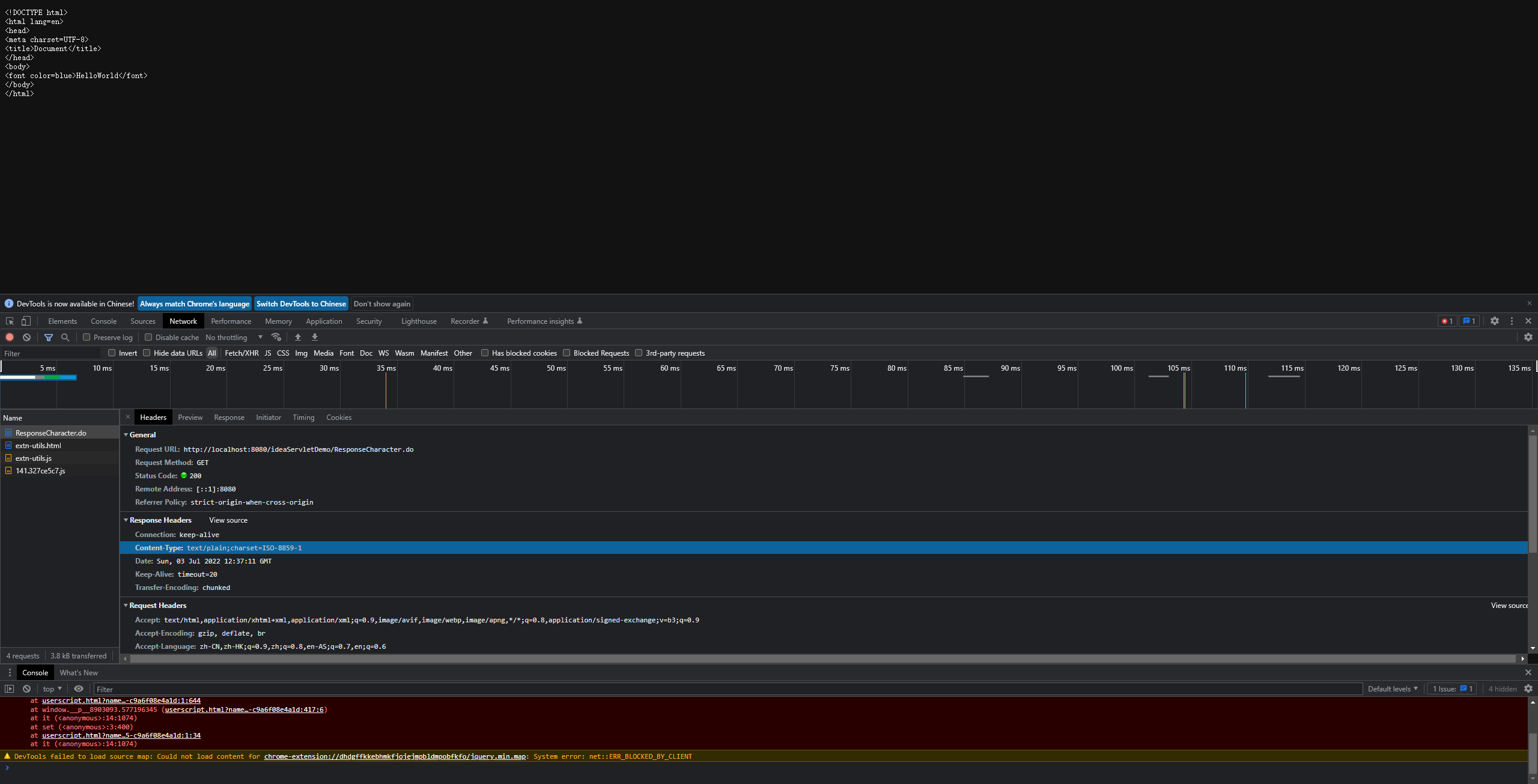Image resolution: width=1538 pixels, height=784 pixels.
Task: Click View source next to Response Headers
Action: [228, 520]
